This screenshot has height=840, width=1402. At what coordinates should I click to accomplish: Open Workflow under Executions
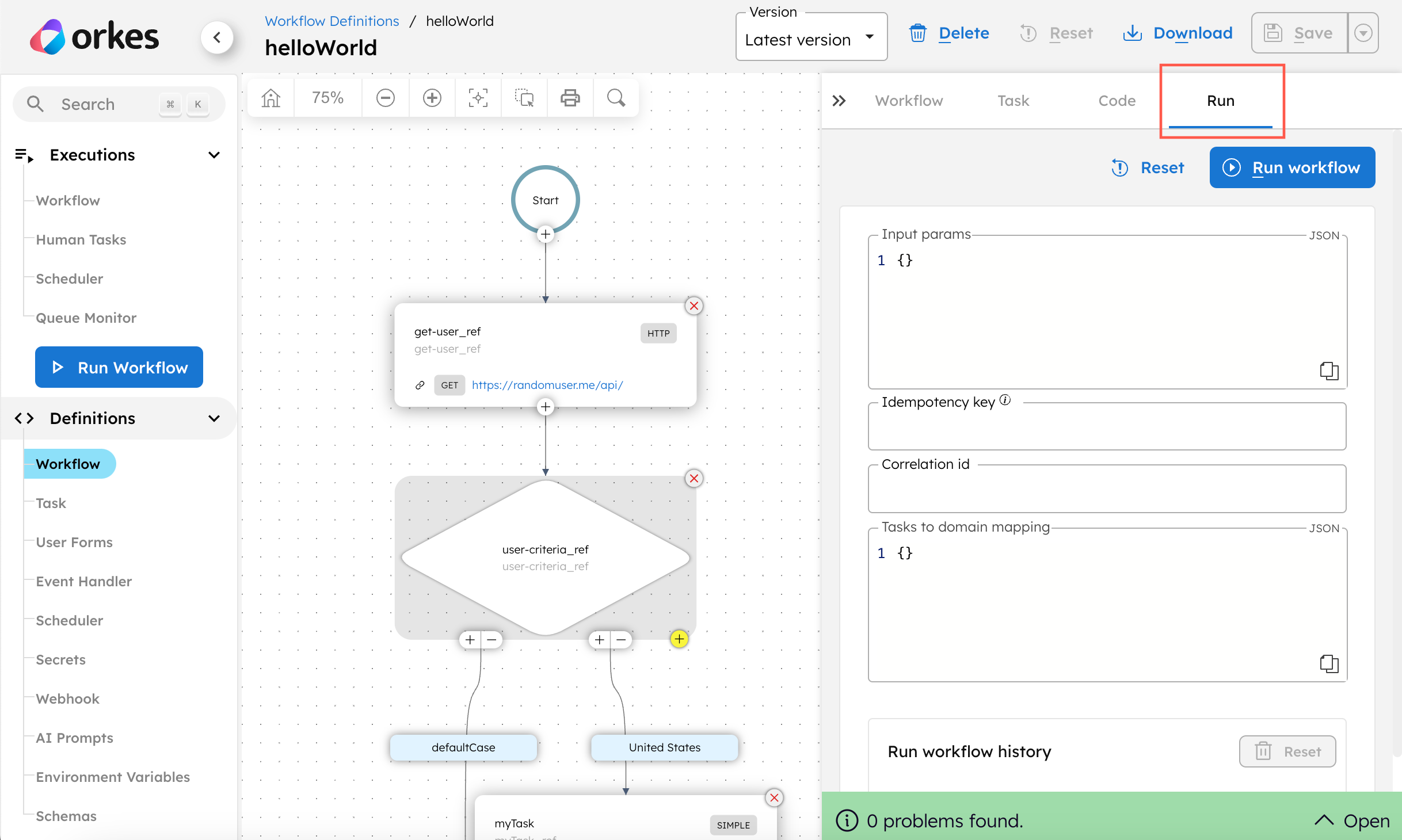point(67,200)
